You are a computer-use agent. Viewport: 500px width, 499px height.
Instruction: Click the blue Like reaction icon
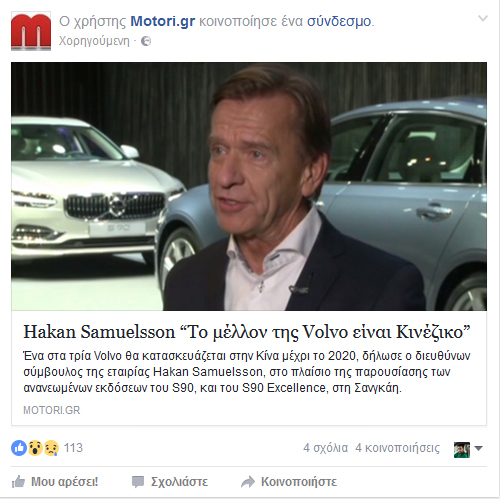[x=19, y=448]
